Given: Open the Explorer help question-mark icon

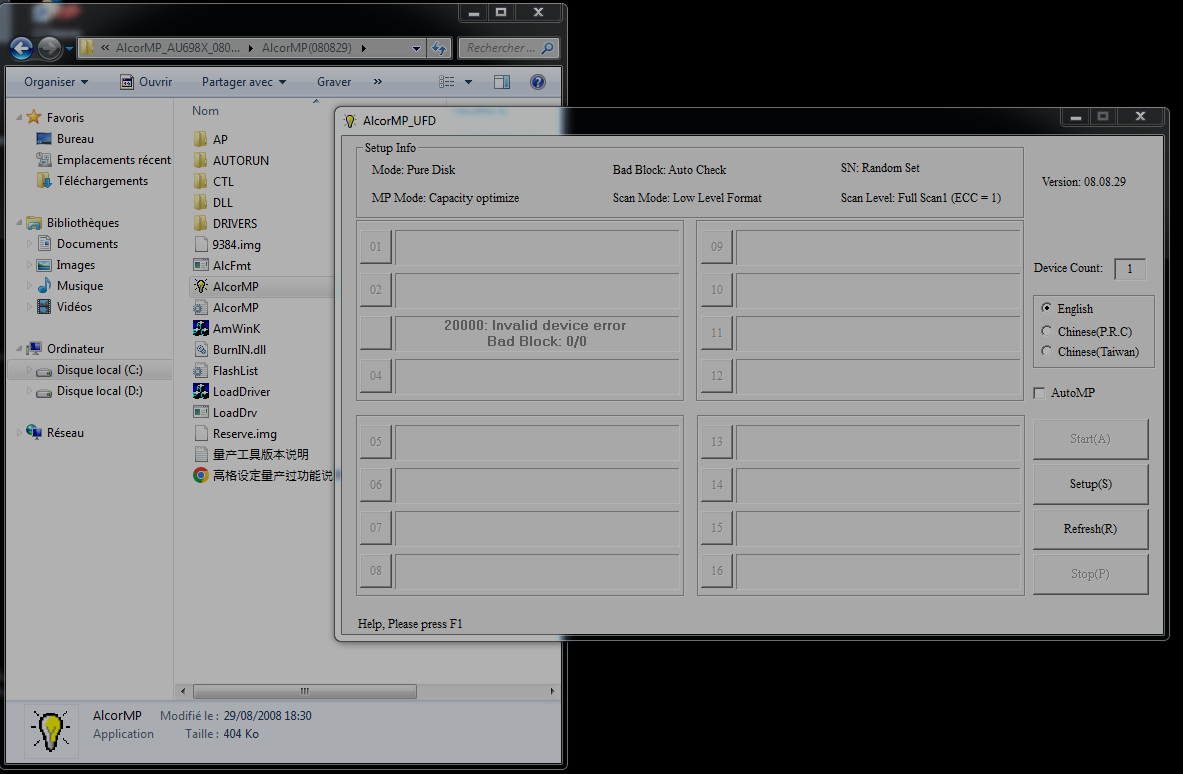Looking at the screenshot, I should 538,81.
